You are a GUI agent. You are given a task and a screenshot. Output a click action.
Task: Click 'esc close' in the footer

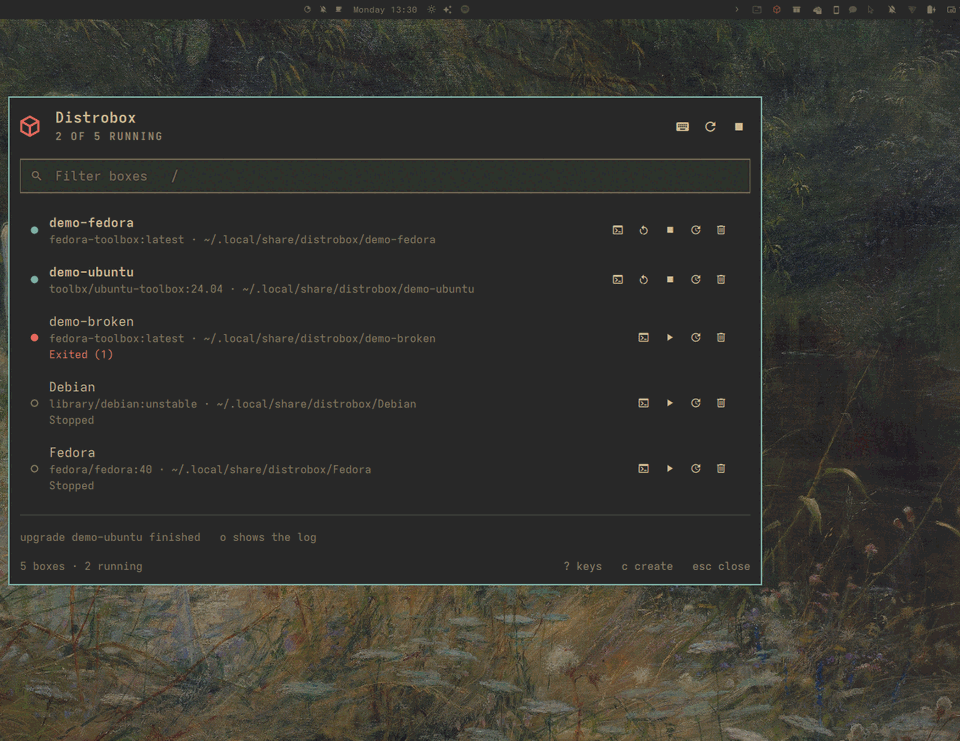(721, 566)
